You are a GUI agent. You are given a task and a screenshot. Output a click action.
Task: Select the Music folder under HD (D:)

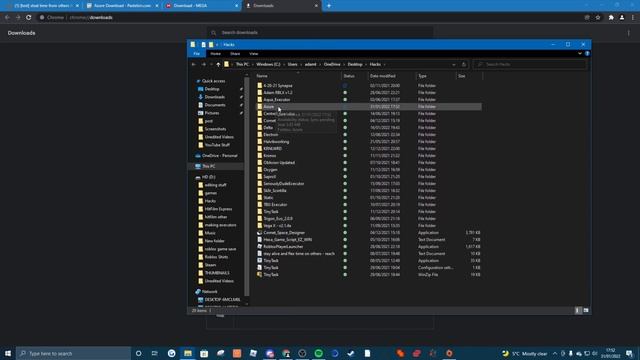tap(207, 233)
